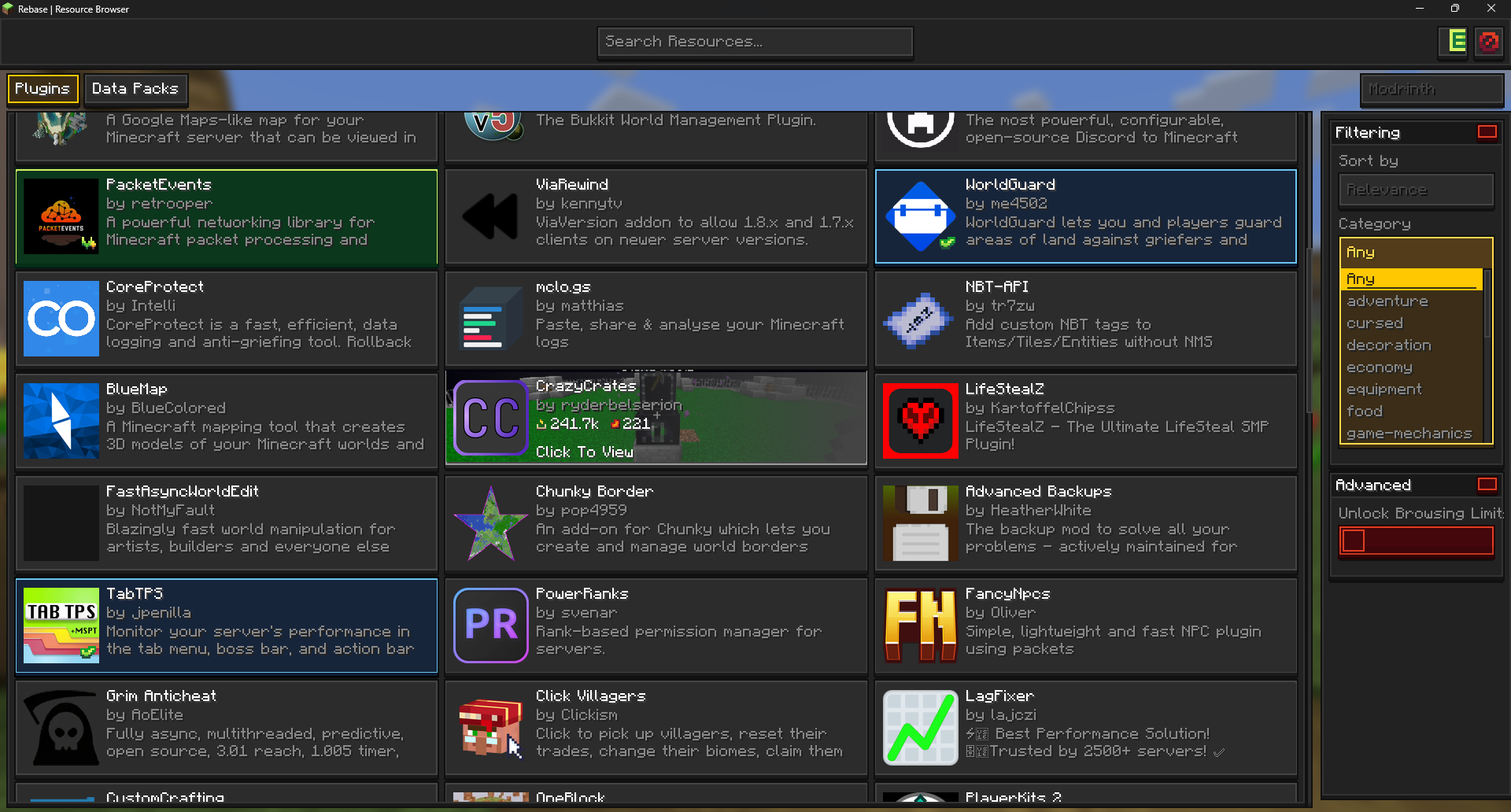Select the food category option
This screenshot has width=1511, height=812.
1411,412
